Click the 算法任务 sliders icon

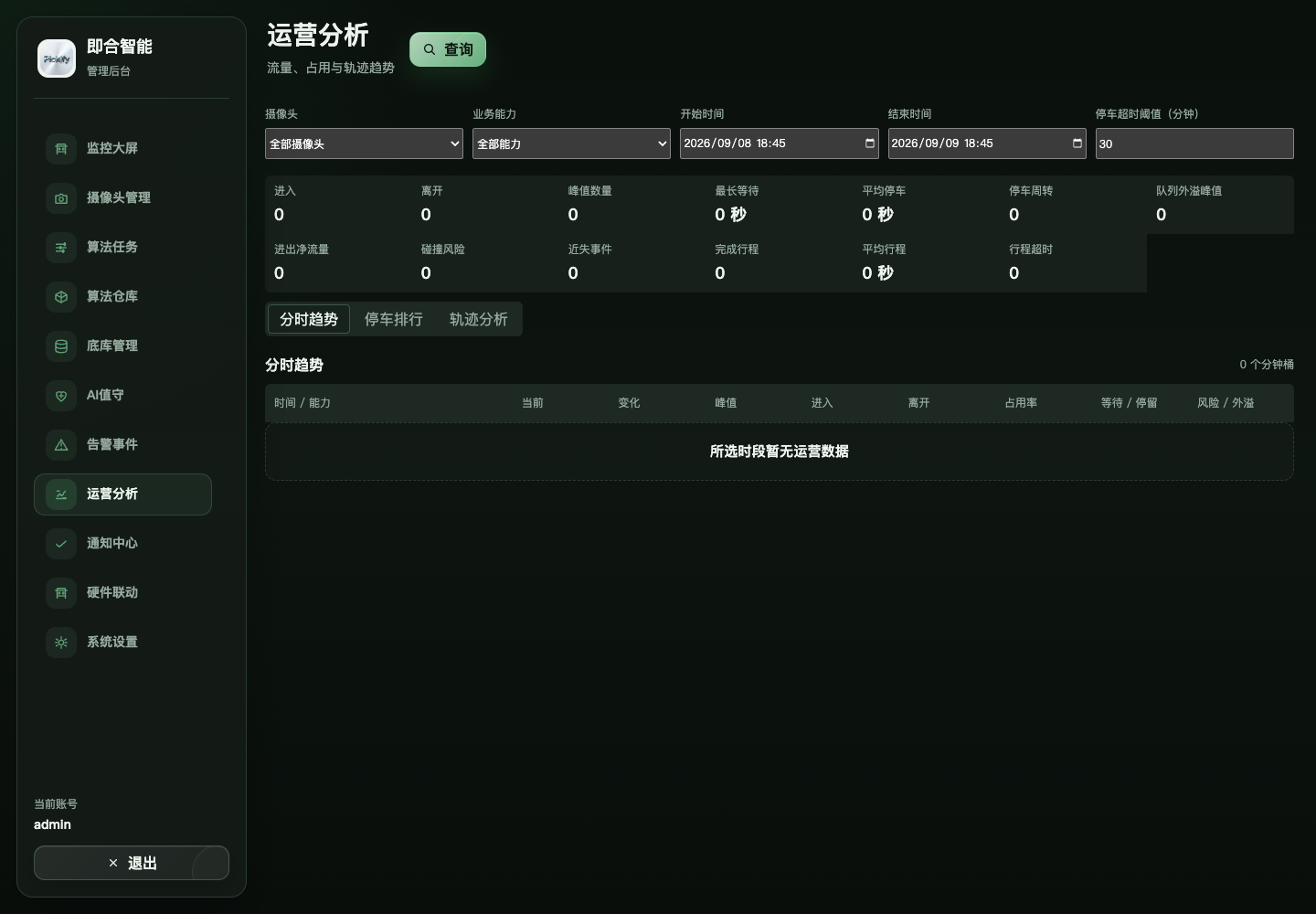point(61,247)
